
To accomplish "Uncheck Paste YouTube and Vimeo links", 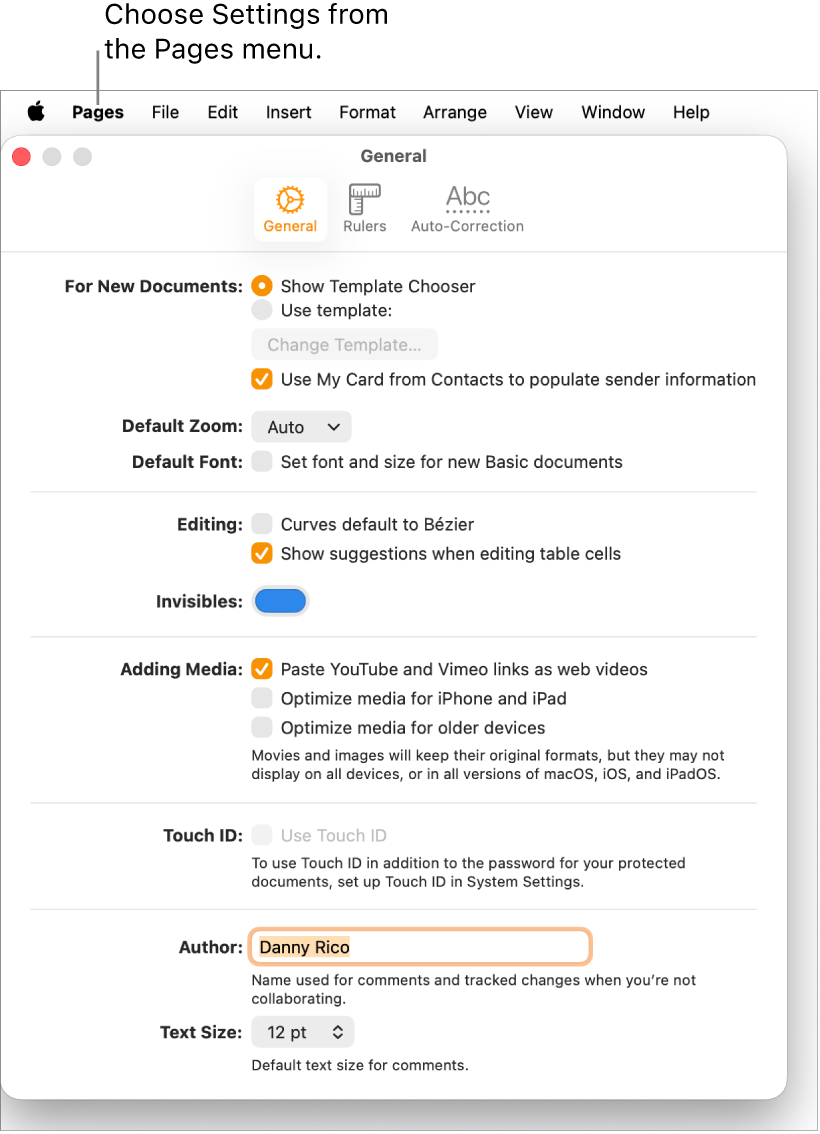I will coord(261,669).
